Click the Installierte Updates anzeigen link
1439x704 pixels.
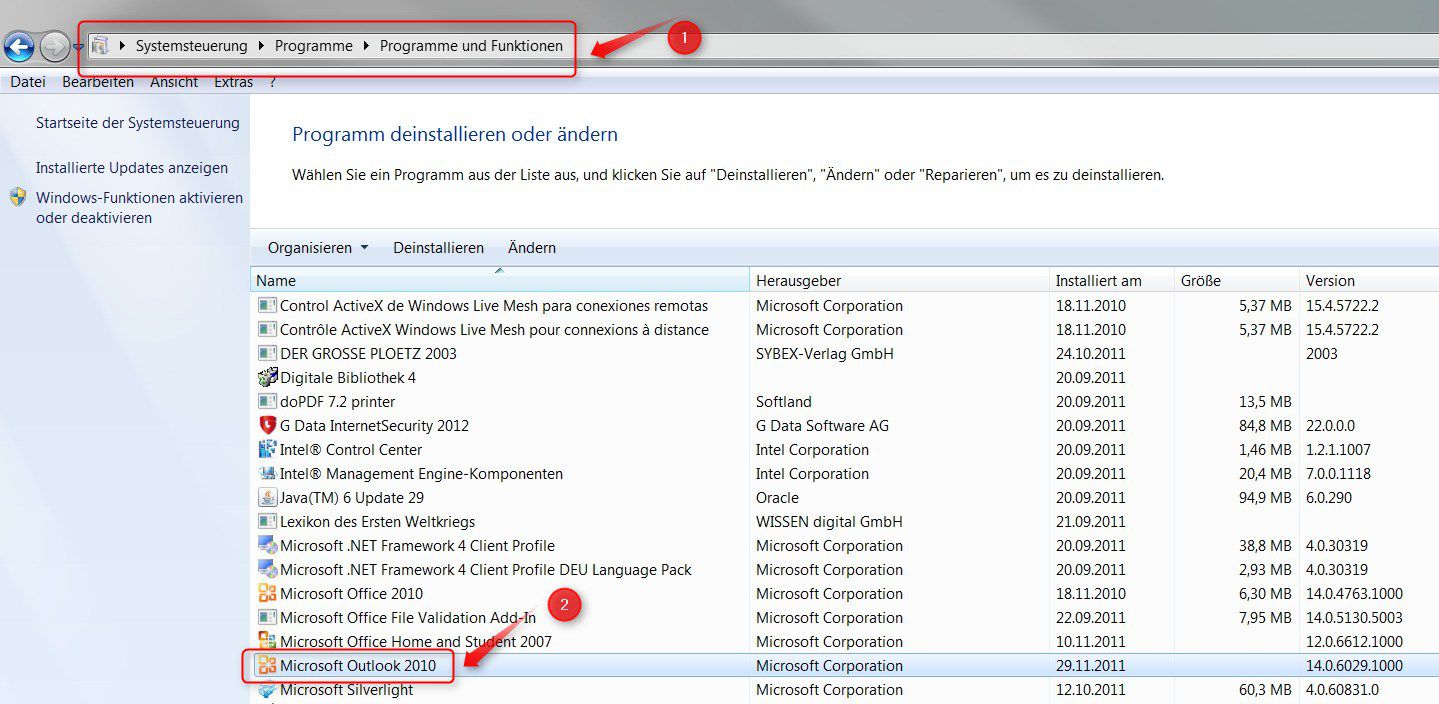coord(131,167)
